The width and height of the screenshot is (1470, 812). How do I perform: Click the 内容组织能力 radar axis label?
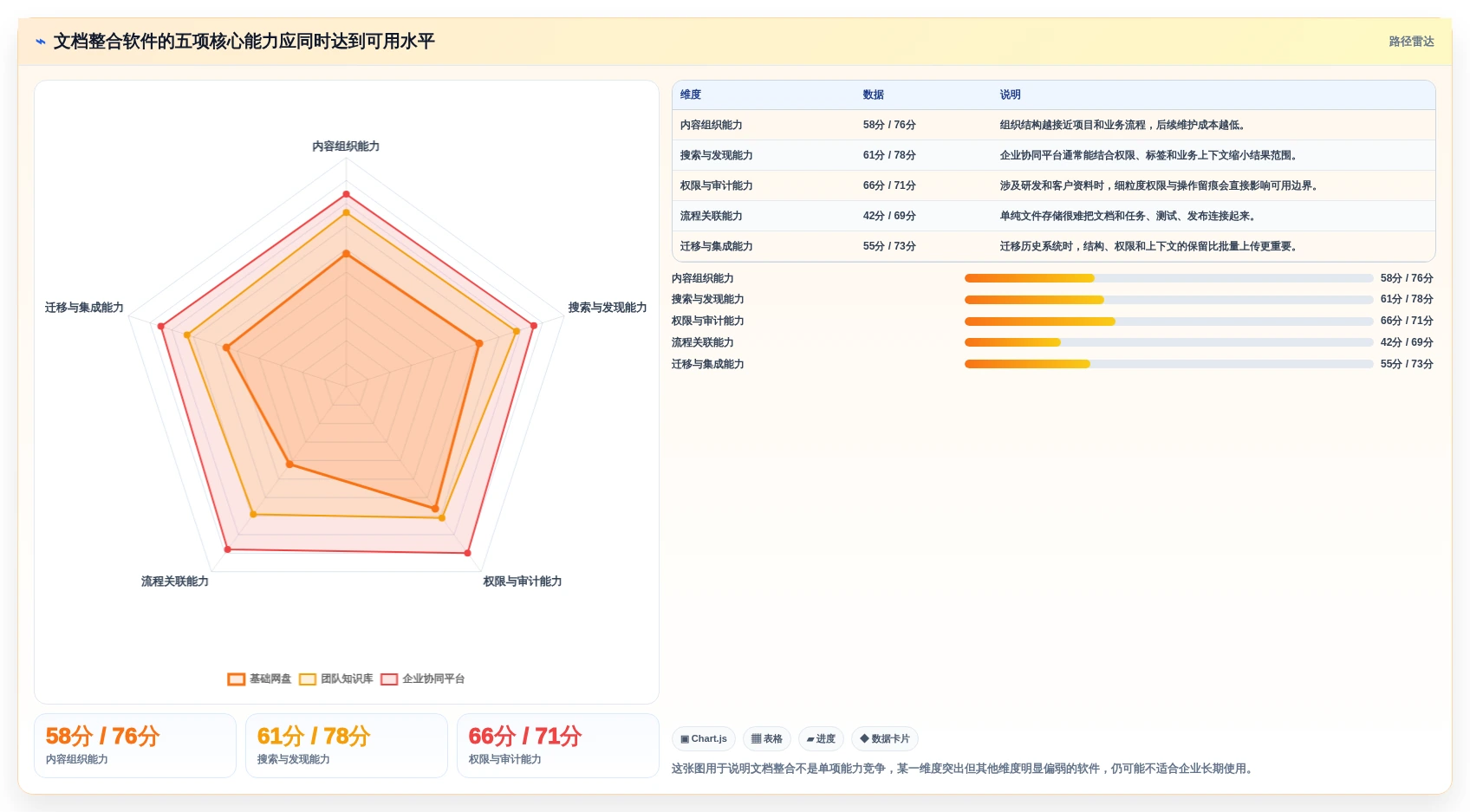tap(346, 146)
